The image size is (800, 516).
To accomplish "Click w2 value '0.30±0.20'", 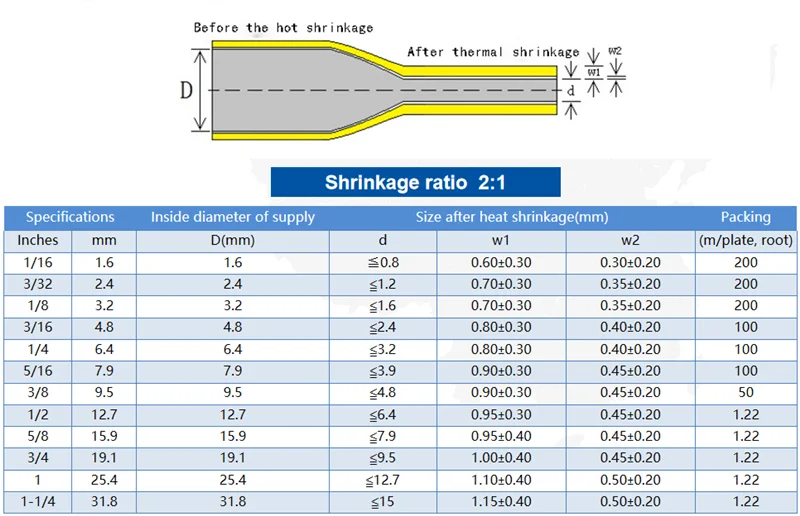I will coord(630,262).
